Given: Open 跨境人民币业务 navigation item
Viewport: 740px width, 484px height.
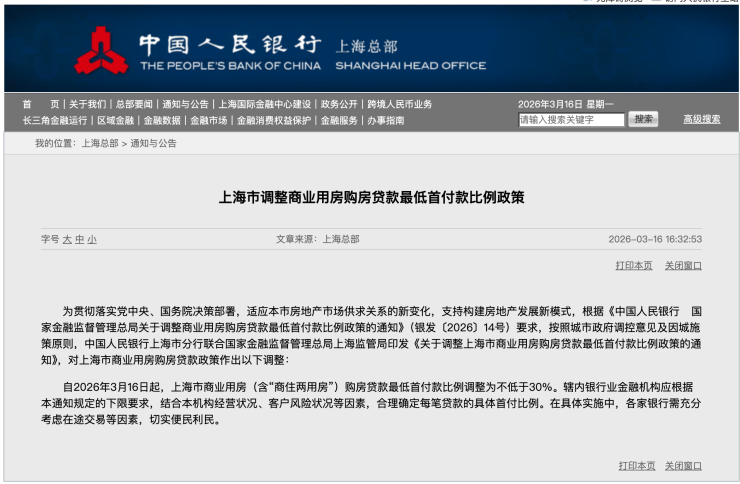Looking at the screenshot, I should point(399,104).
